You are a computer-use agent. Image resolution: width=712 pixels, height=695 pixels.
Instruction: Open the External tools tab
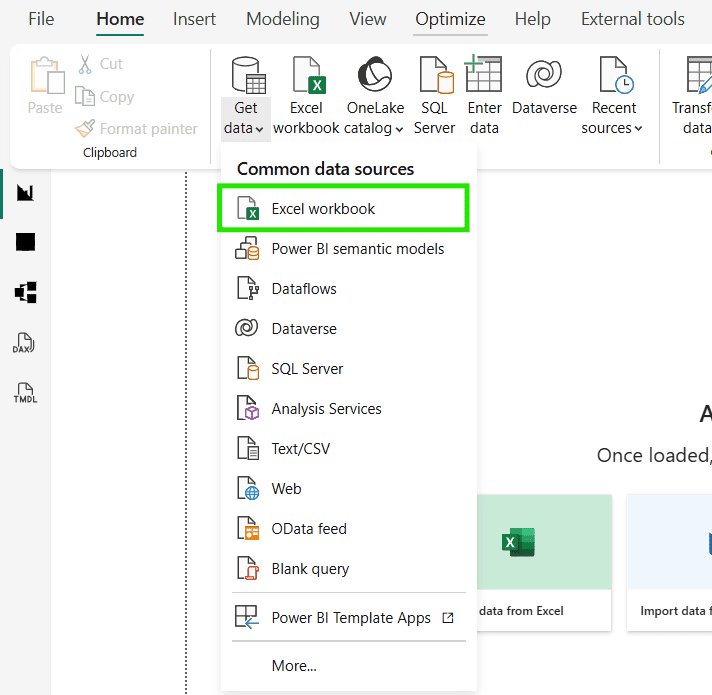[x=633, y=19]
